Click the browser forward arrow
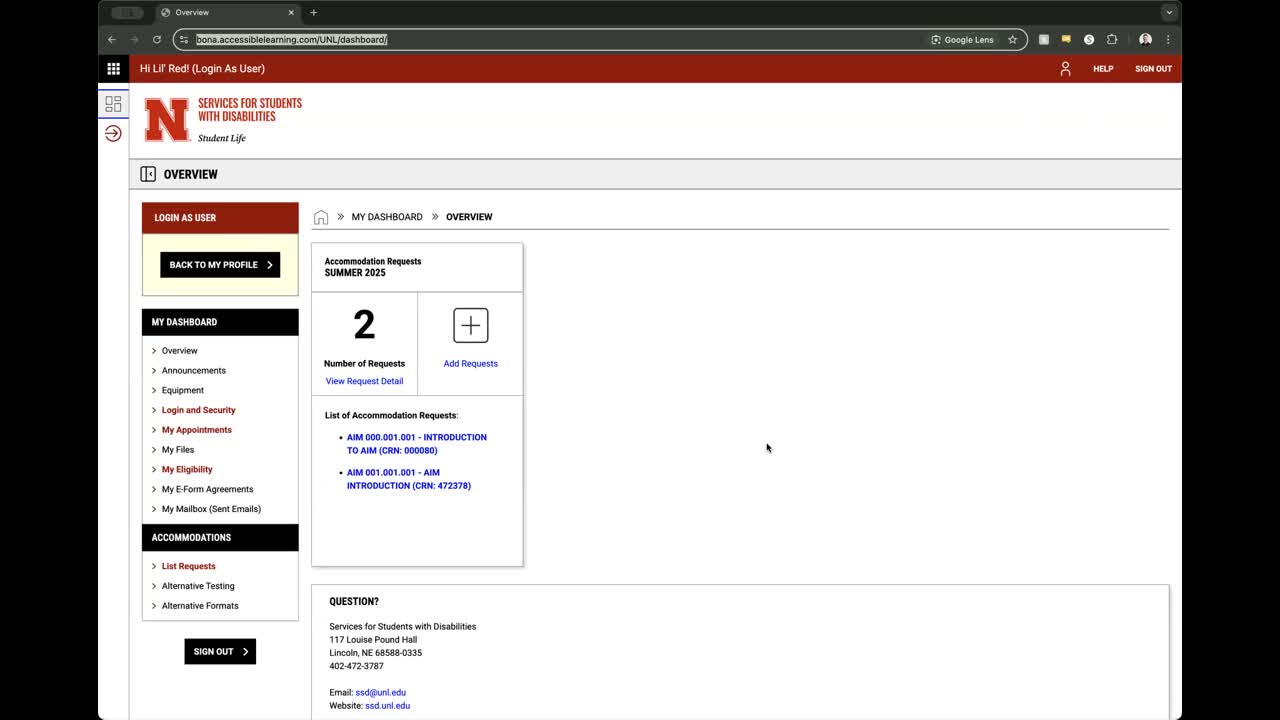Viewport: 1280px width, 720px height. click(134, 40)
